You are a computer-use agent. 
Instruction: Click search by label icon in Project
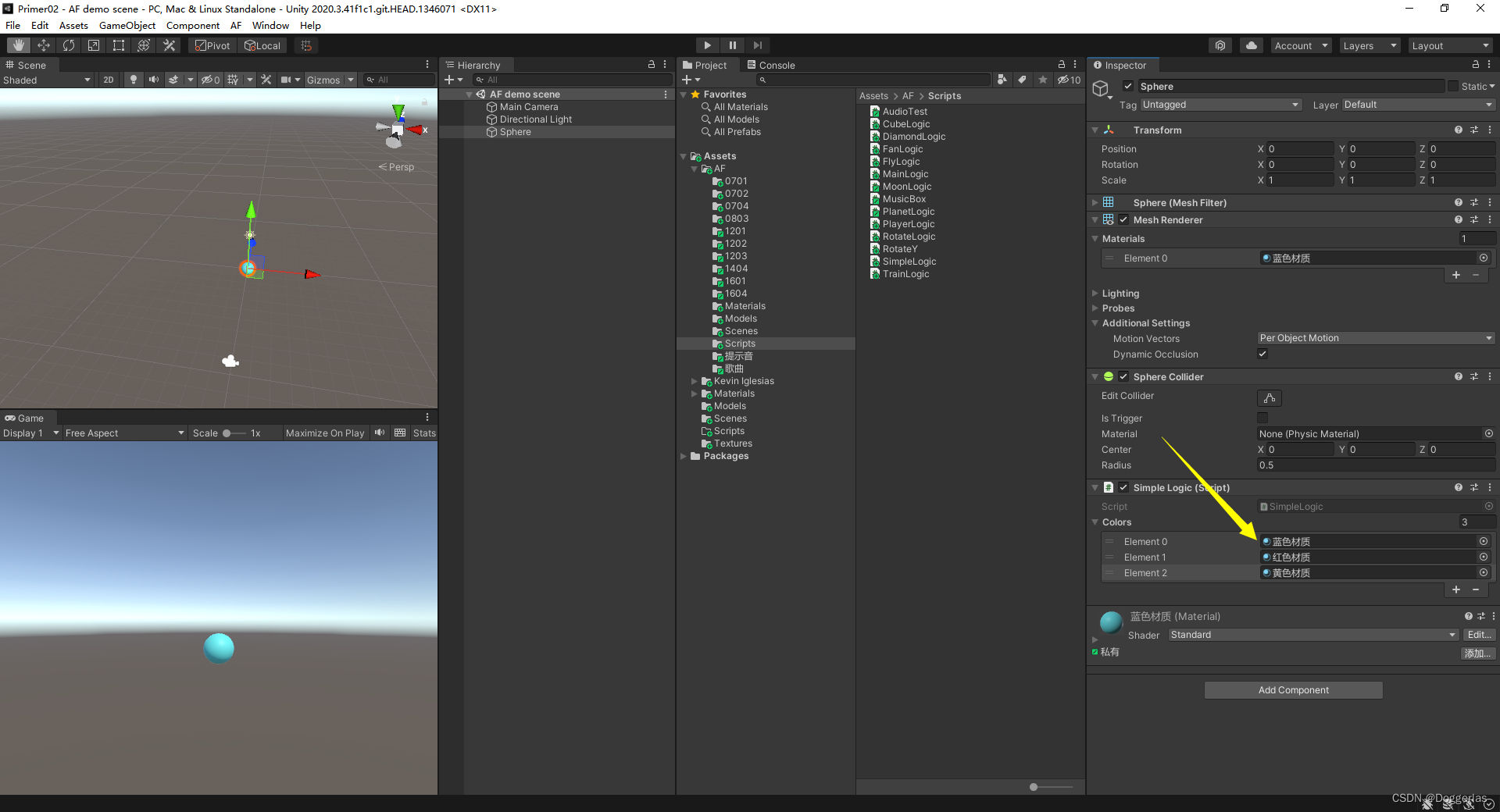pyautogui.click(x=1022, y=80)
